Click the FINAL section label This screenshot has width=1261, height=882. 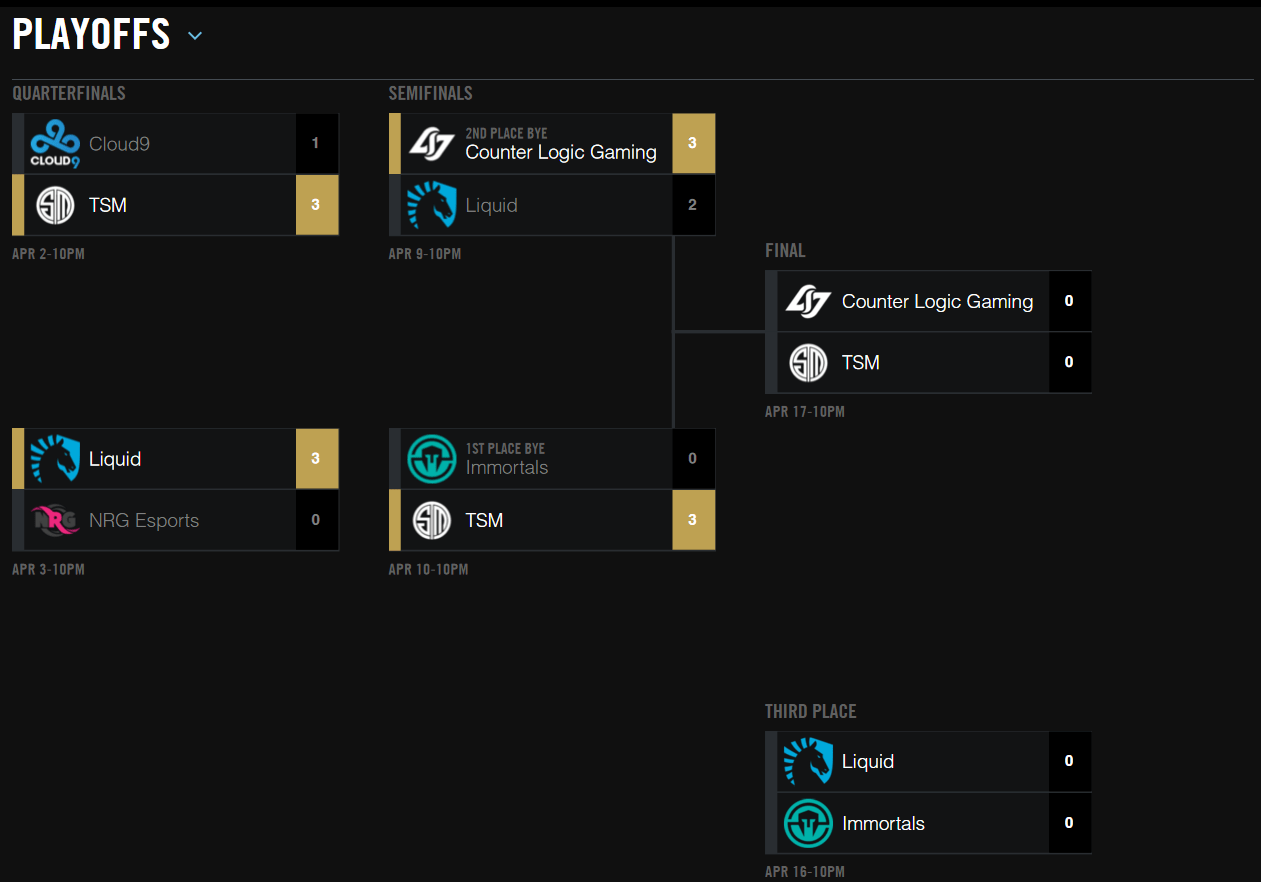tap(785, 251)
